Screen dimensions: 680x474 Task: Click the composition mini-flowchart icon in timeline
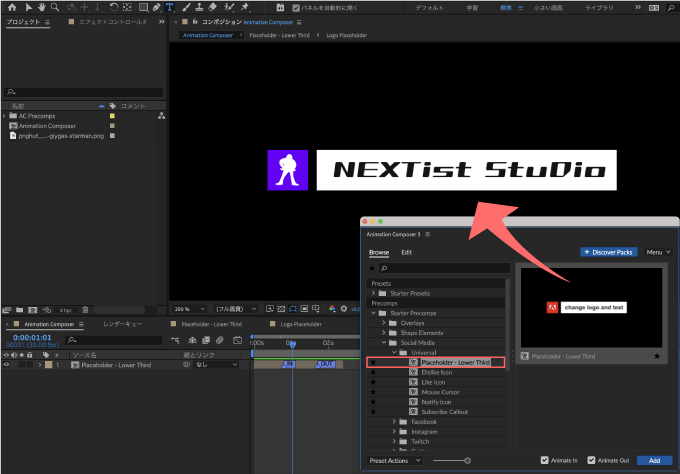175,340
